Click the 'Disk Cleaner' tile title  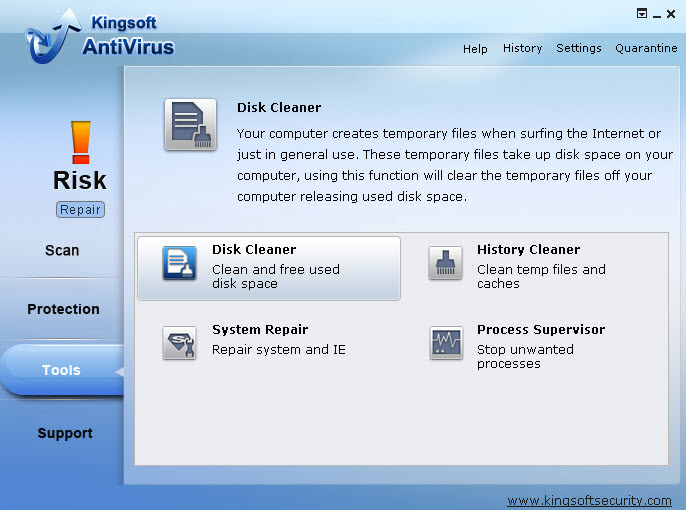click(254, 249)
